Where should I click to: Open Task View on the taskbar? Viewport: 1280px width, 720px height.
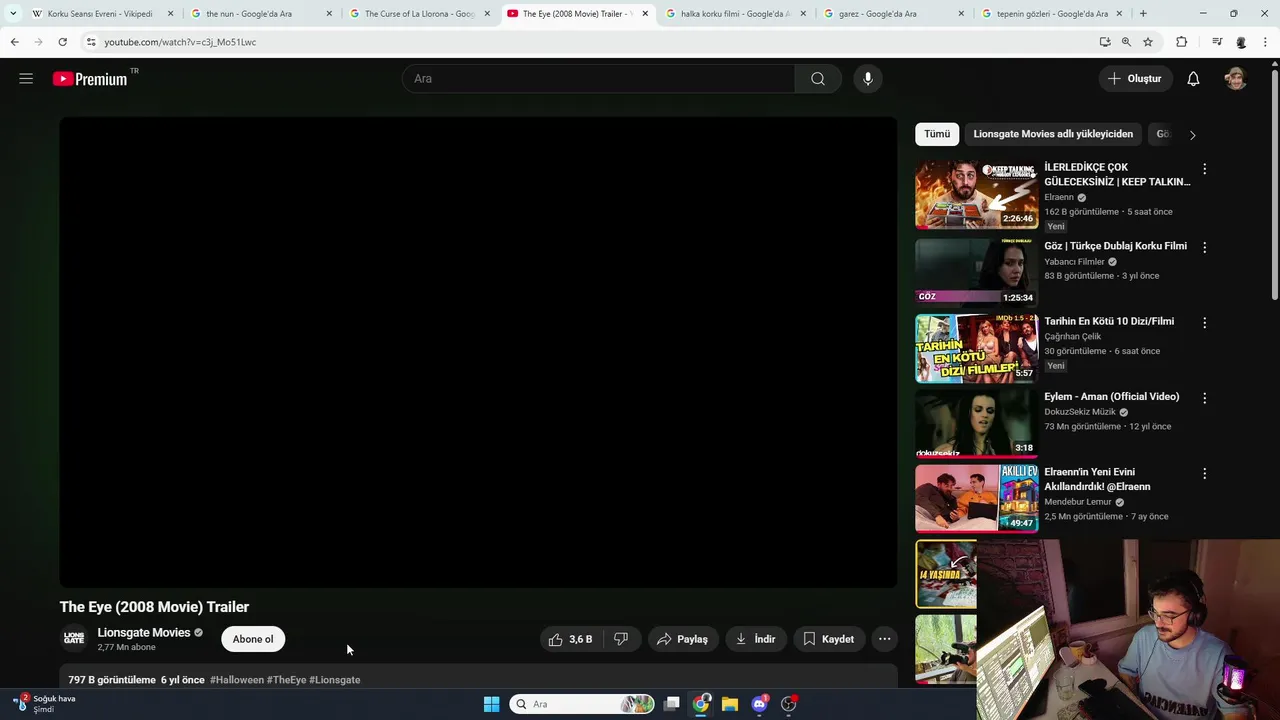point(672,704)
